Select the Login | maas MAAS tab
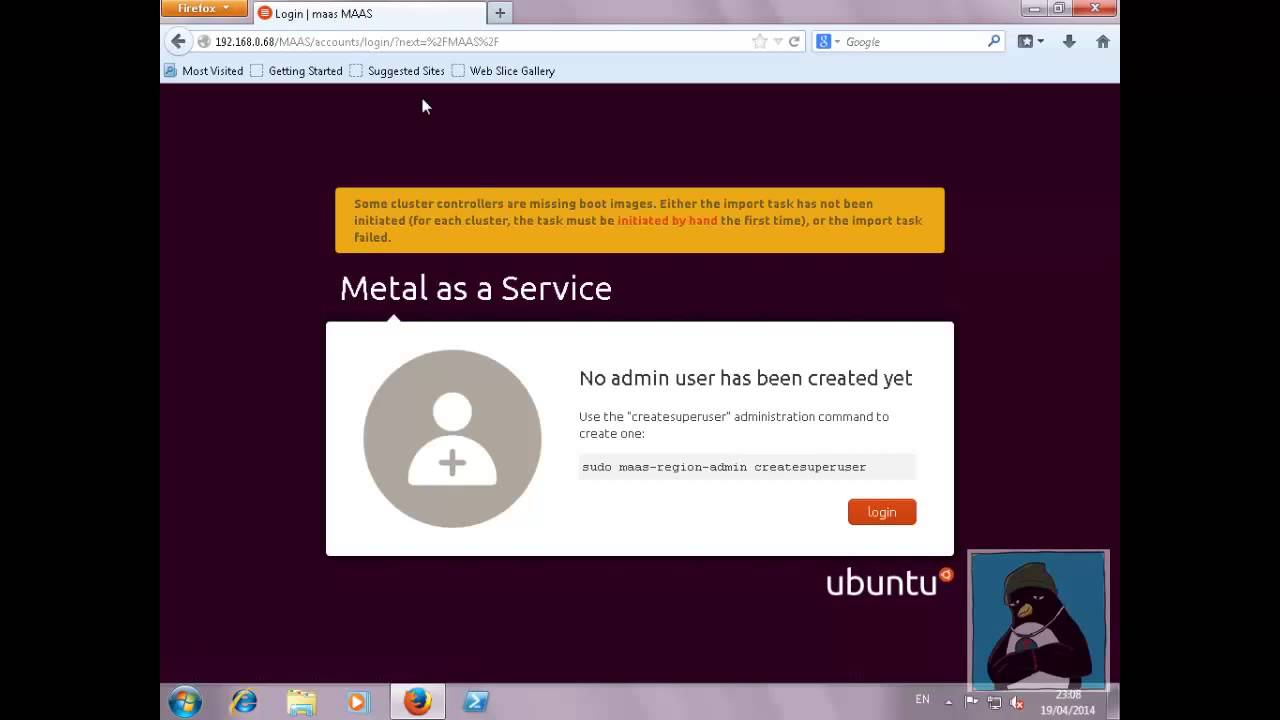 [x=368, y=13]
